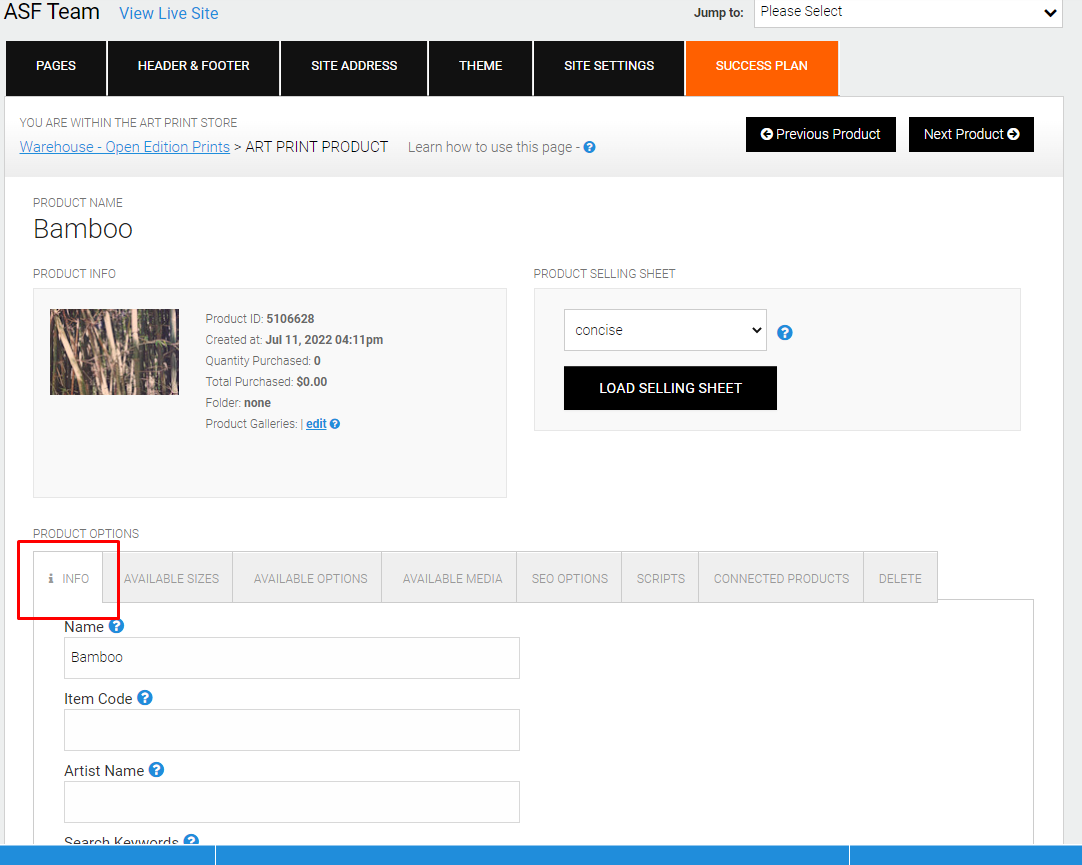
Task: Open the Site Settings menu
Action: 609,66
